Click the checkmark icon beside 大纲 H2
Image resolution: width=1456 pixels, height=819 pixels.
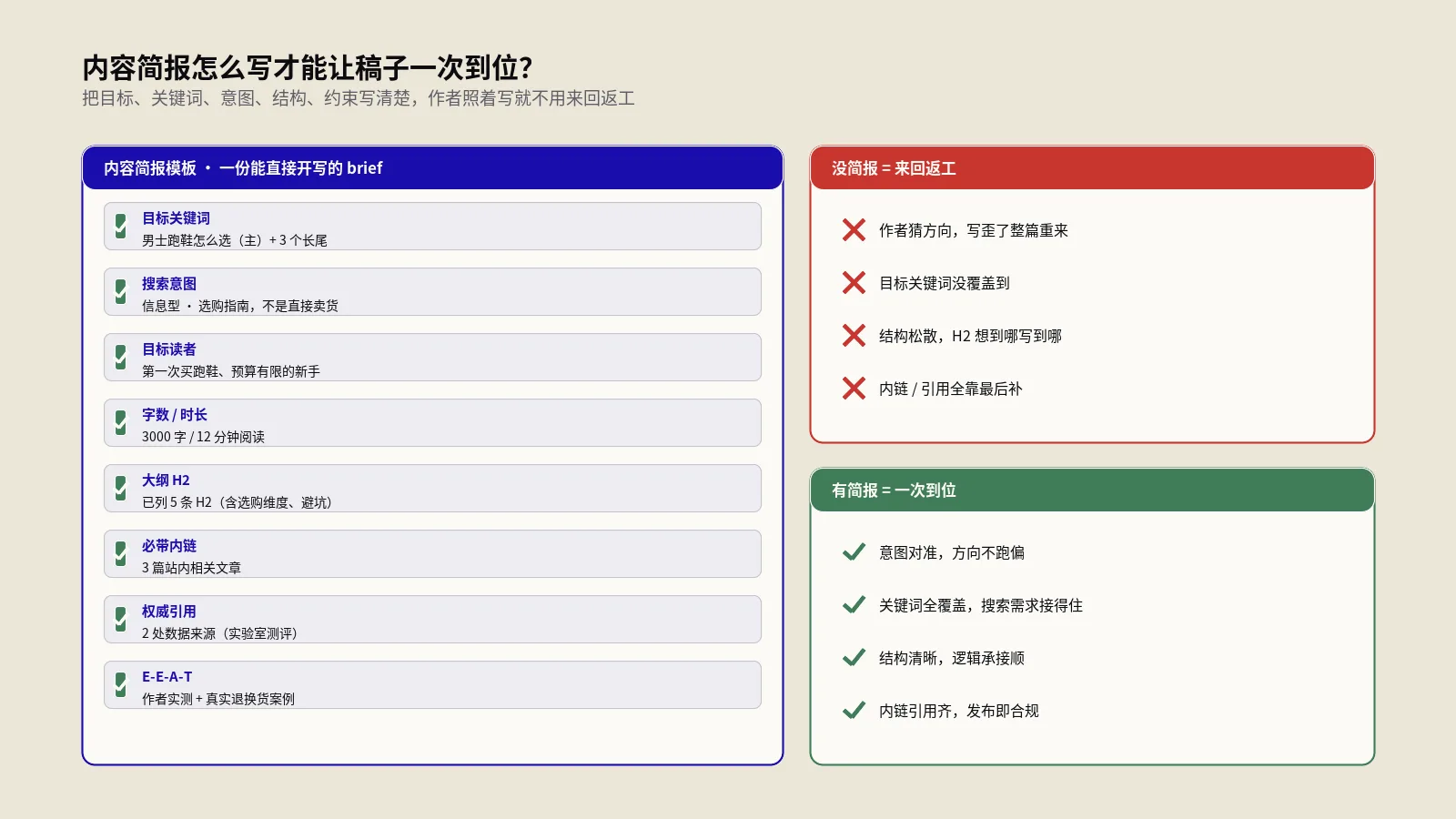(121, 488)
